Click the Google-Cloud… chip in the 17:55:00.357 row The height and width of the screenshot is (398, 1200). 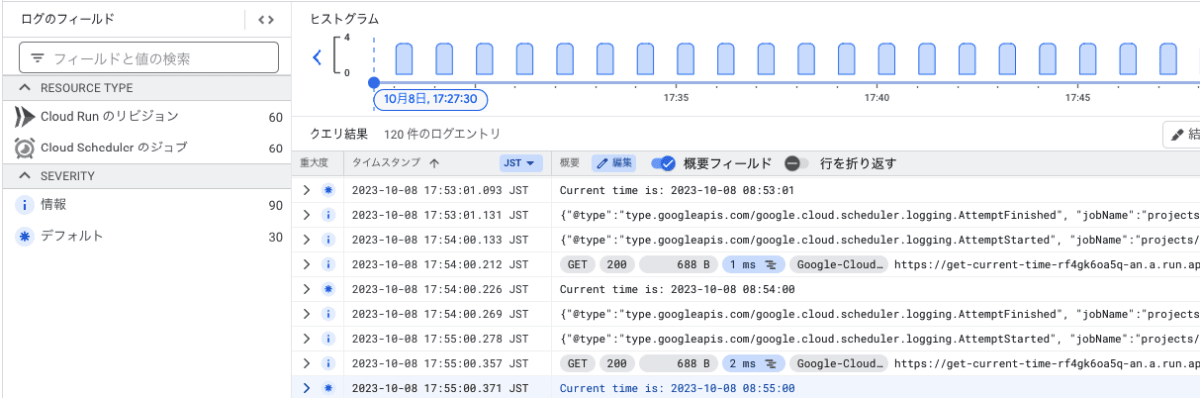839,363
